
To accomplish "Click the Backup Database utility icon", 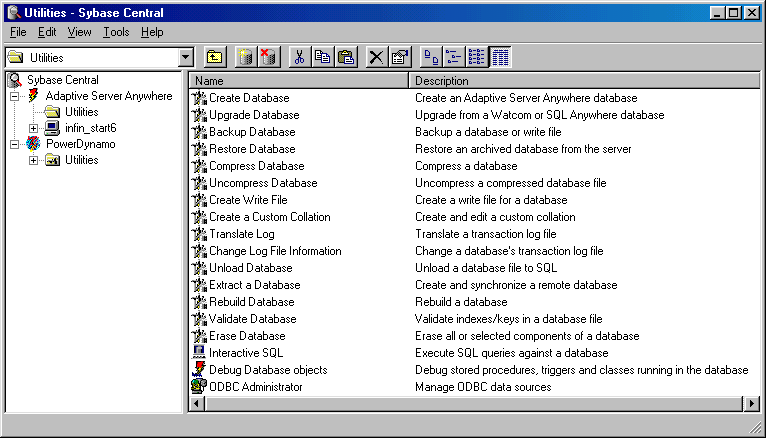I will 199,132.
